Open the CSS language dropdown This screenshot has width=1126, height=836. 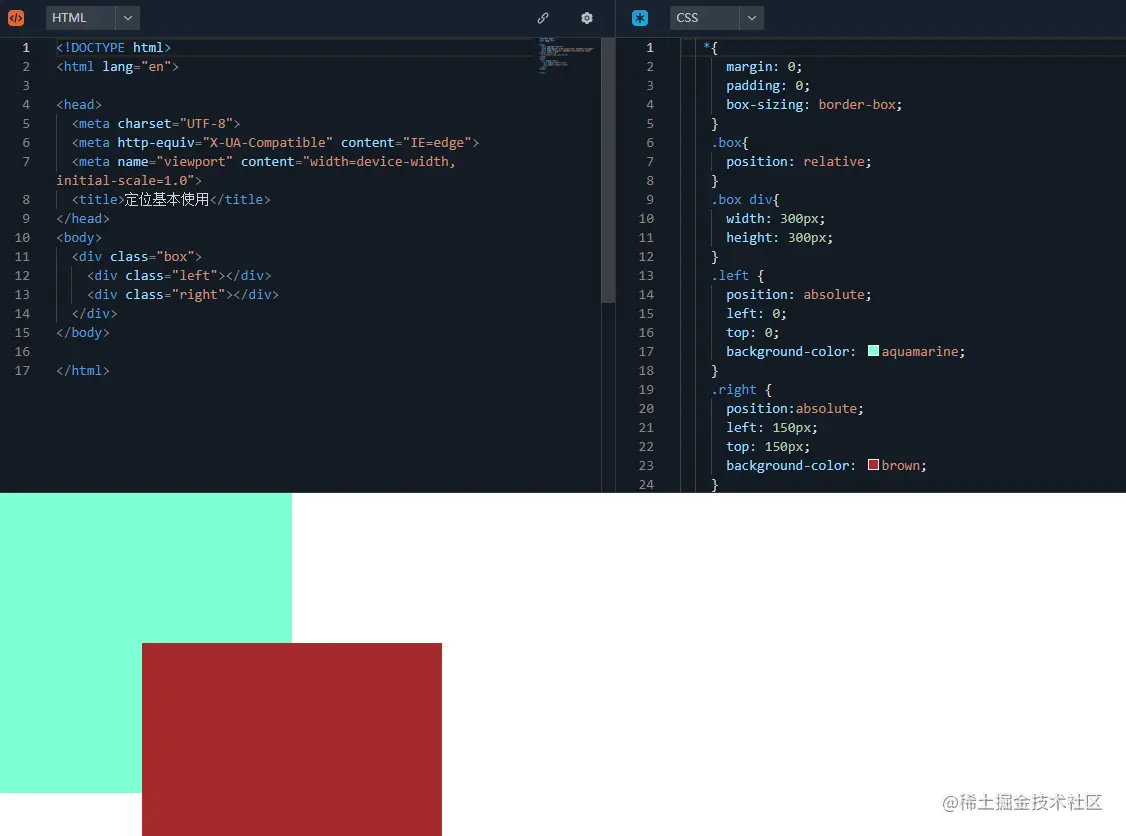pyautogui.click(x=700, y=17)
